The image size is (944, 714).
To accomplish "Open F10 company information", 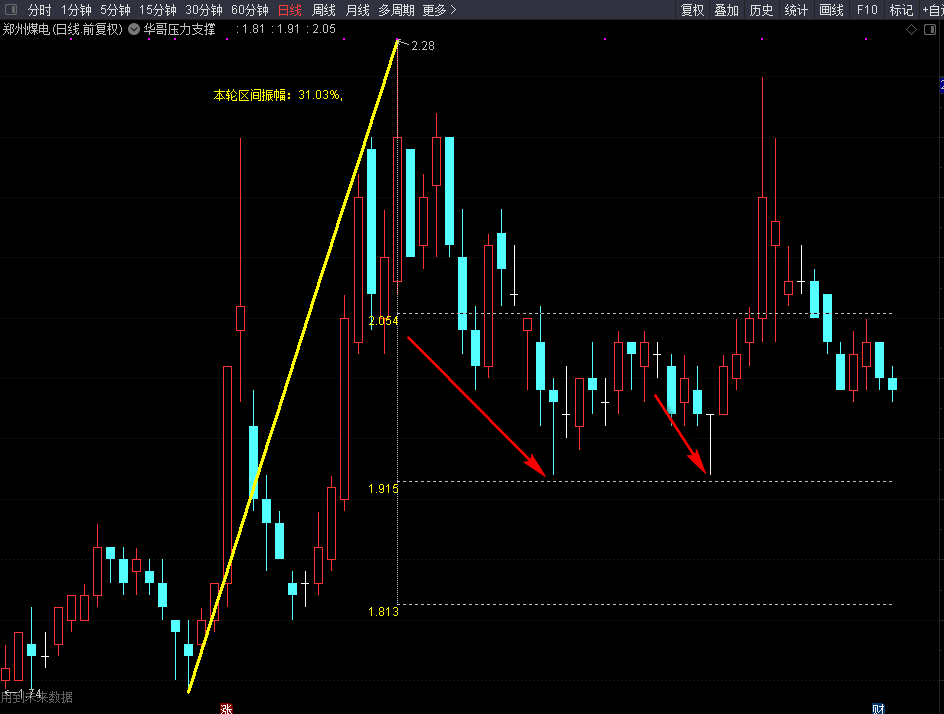I will 867,10.
